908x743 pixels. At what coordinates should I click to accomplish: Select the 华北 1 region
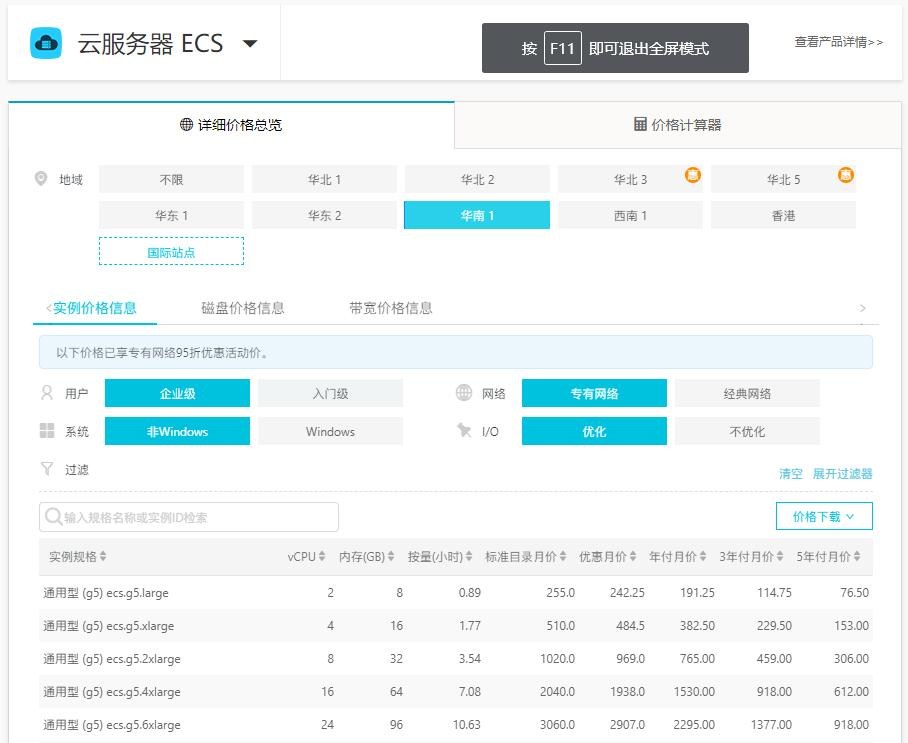pos(324,180)
